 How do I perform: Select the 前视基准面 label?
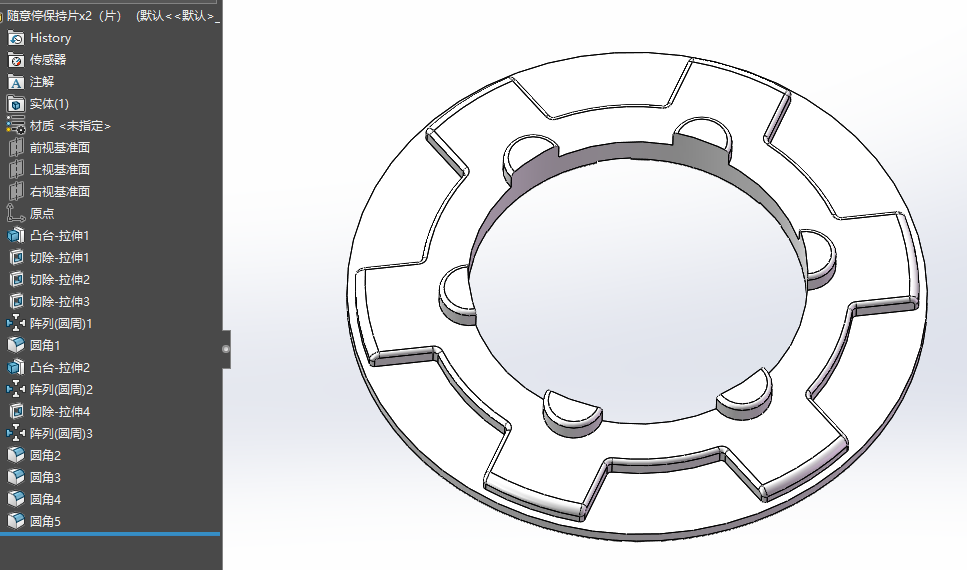tap(60, 148)
